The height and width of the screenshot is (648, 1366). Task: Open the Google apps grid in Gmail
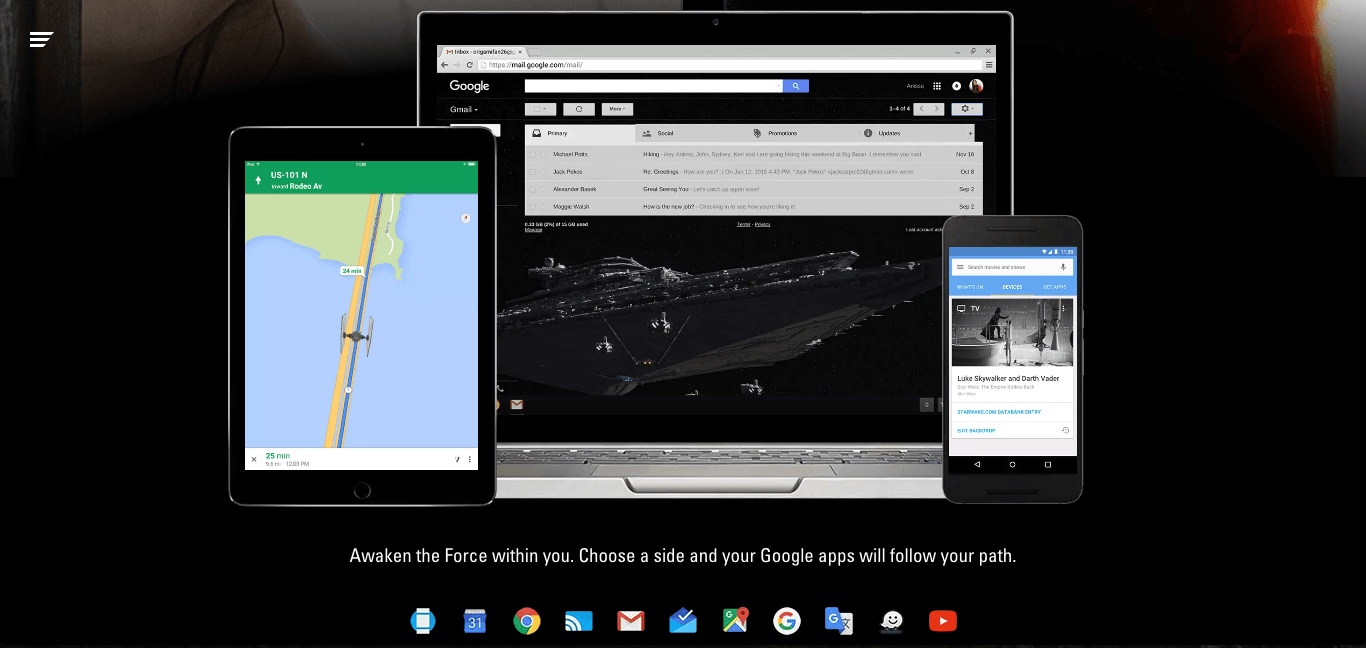[x=938, y=86]
